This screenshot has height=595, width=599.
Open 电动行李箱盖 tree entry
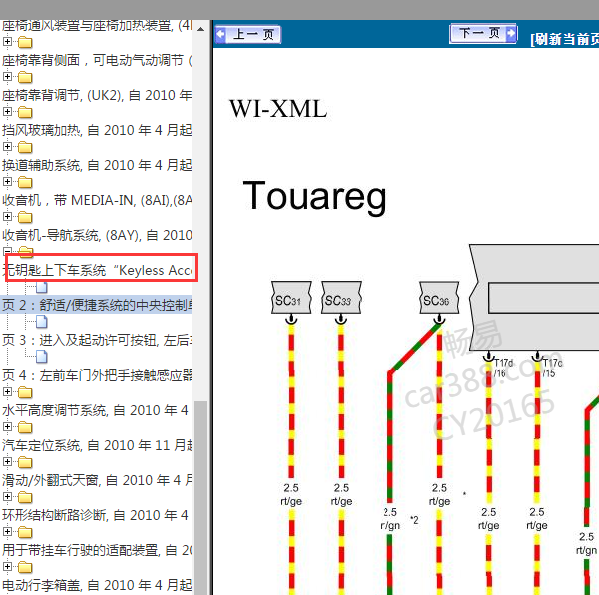(x=97, y=585)
